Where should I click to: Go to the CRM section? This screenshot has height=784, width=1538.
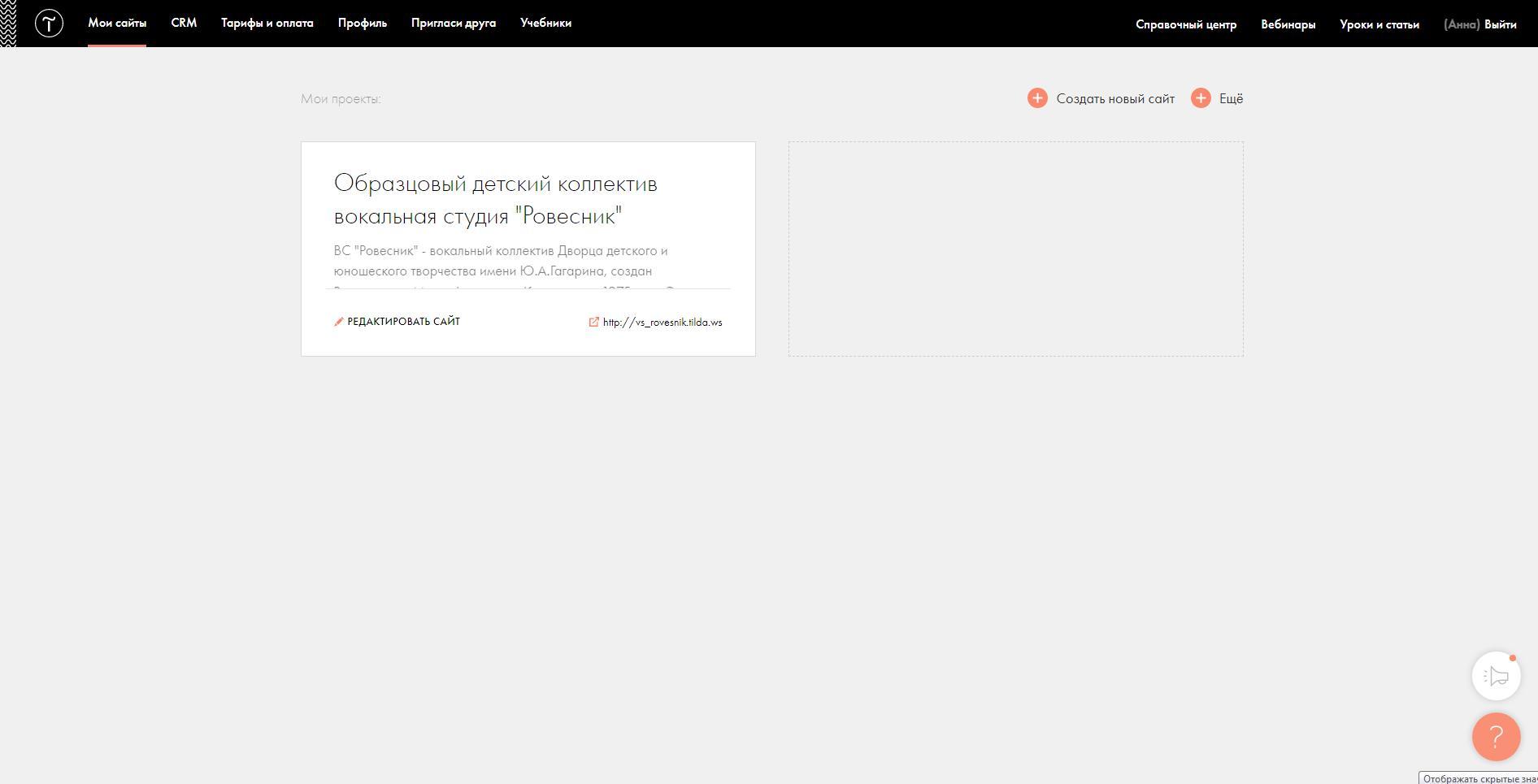click(184, 24)
